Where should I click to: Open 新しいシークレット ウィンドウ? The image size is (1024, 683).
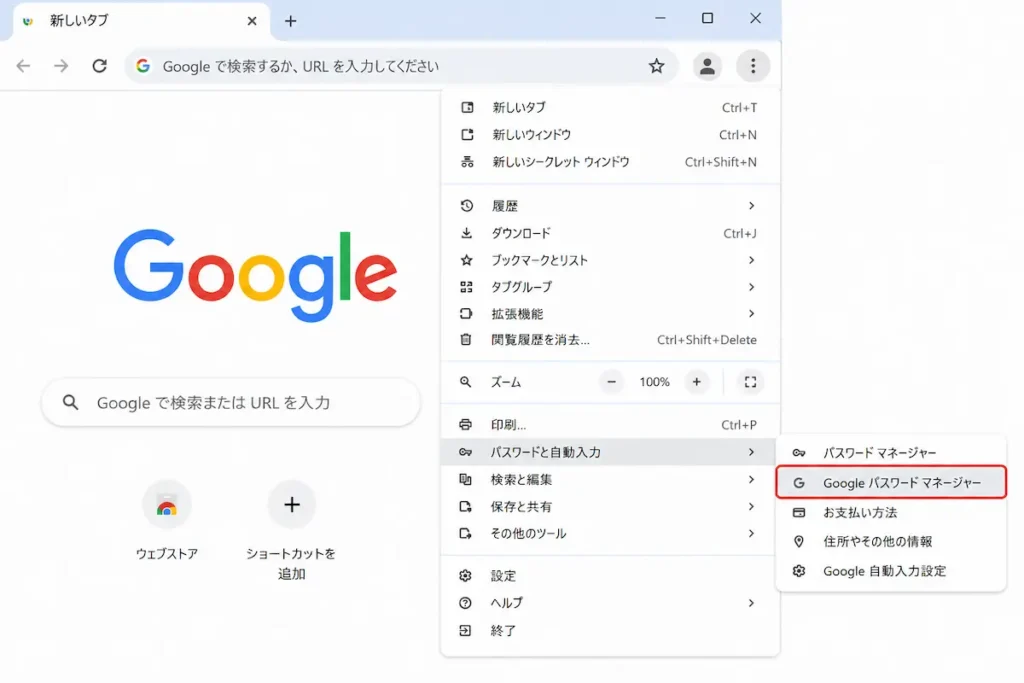[x=610, y=162]
